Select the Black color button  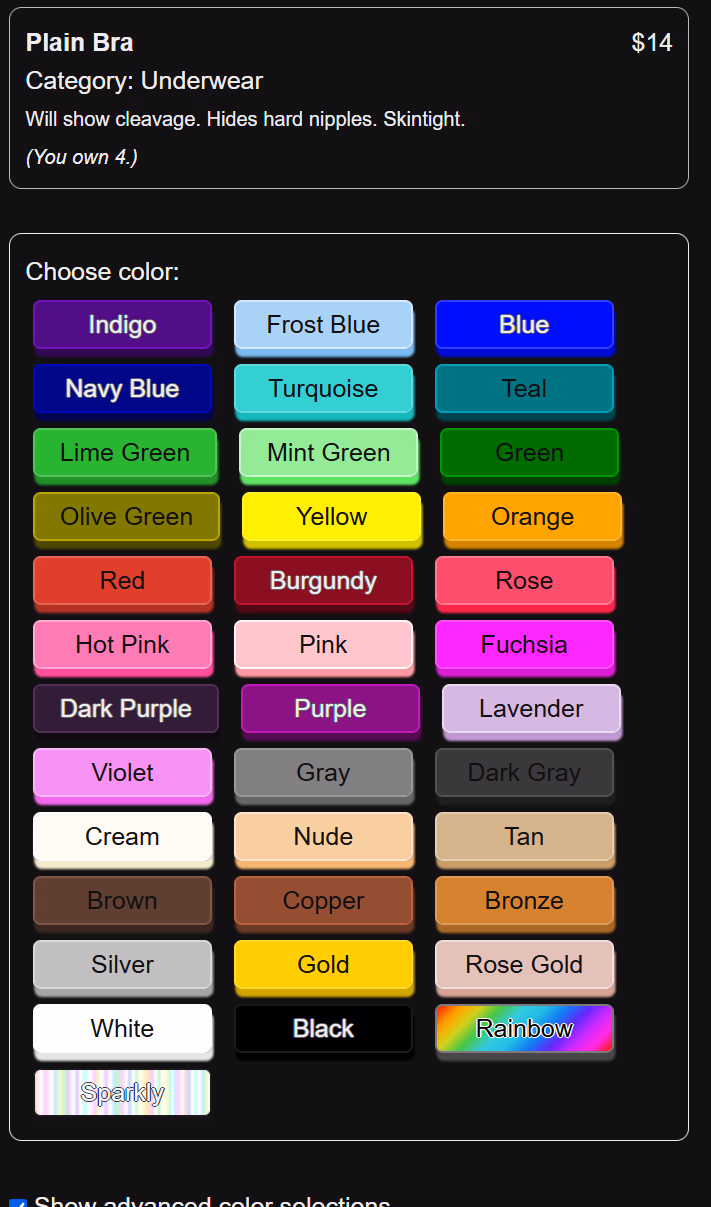coord(323,1029)
